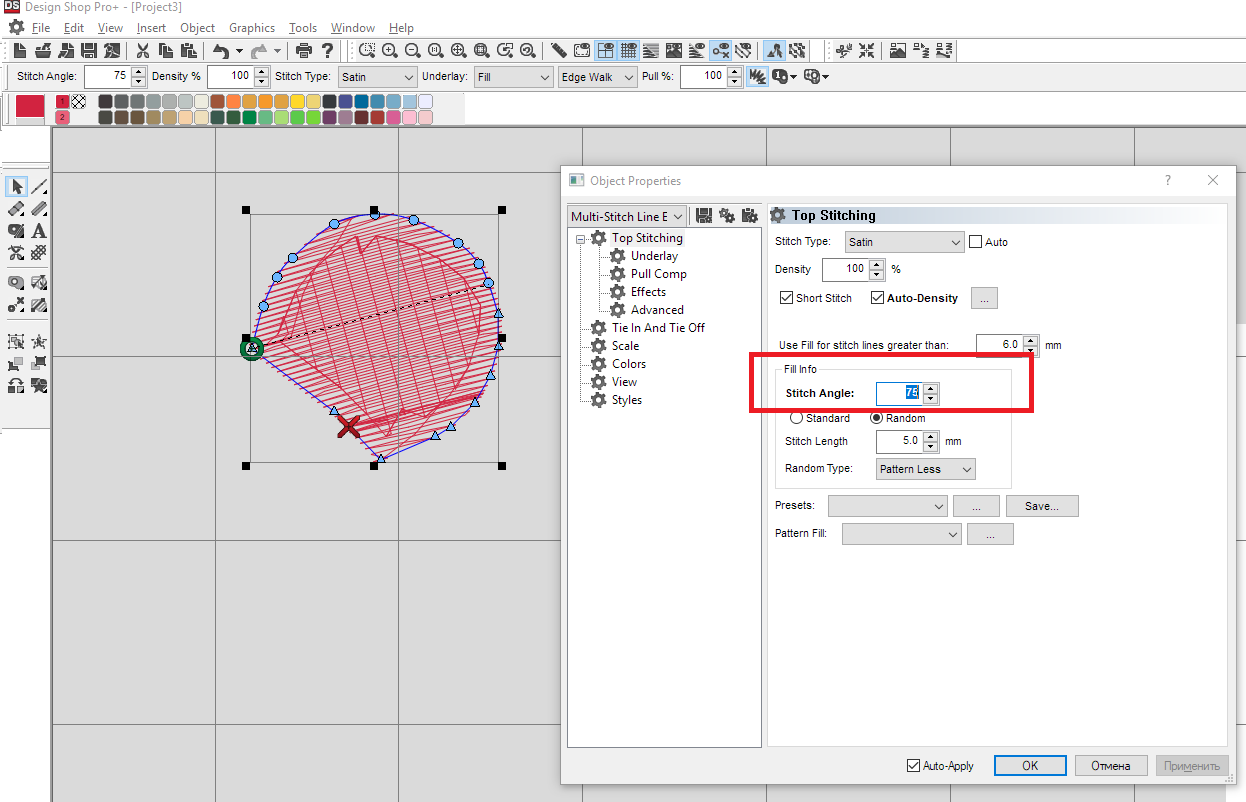Select the Standard radio button
Image resolution: width=1246 pixels, height=802 pixels.
(797, 418)
